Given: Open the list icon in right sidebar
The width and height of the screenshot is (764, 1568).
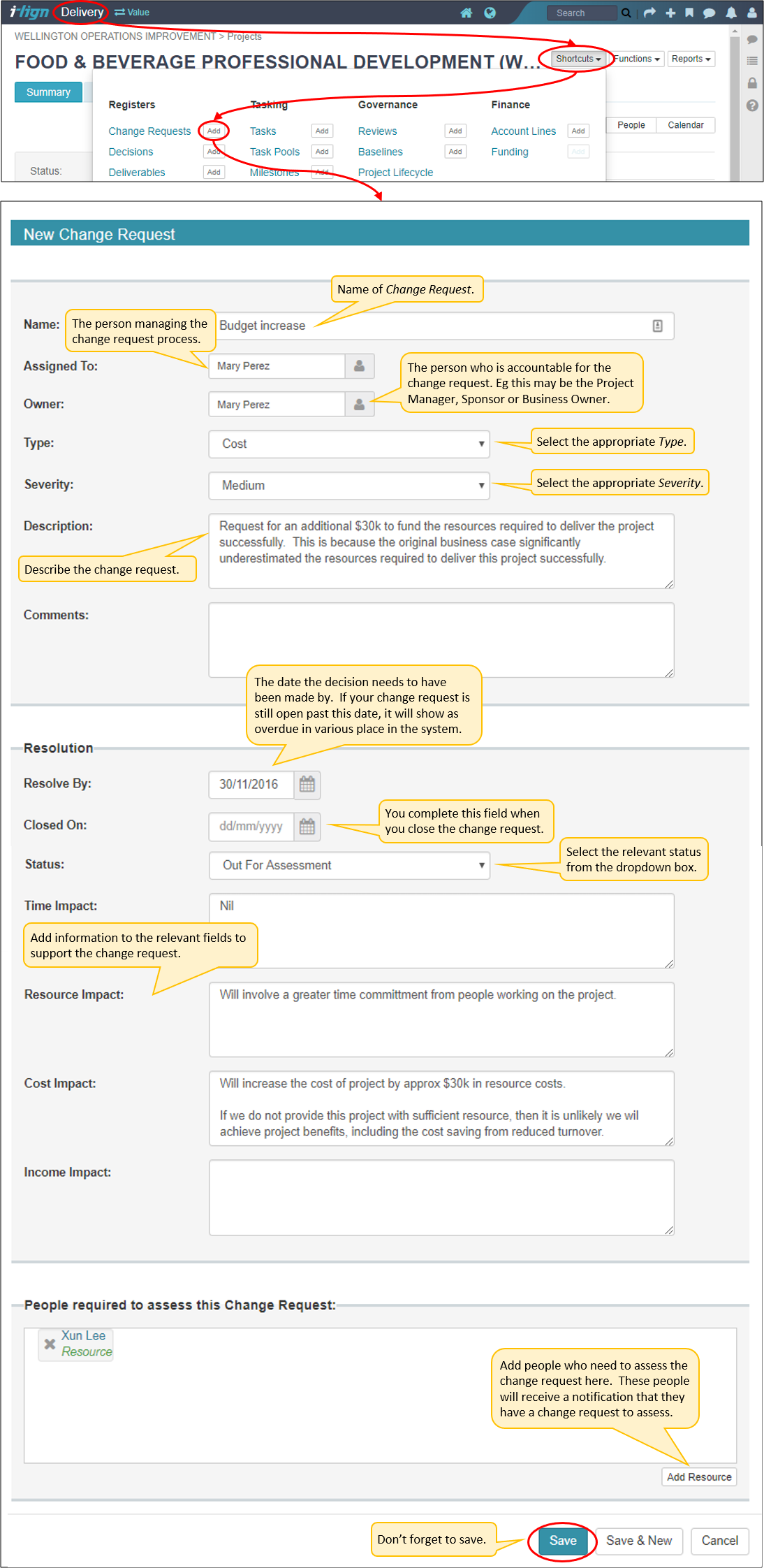Looking at the screenshot, I should click(x=752, y=61).
